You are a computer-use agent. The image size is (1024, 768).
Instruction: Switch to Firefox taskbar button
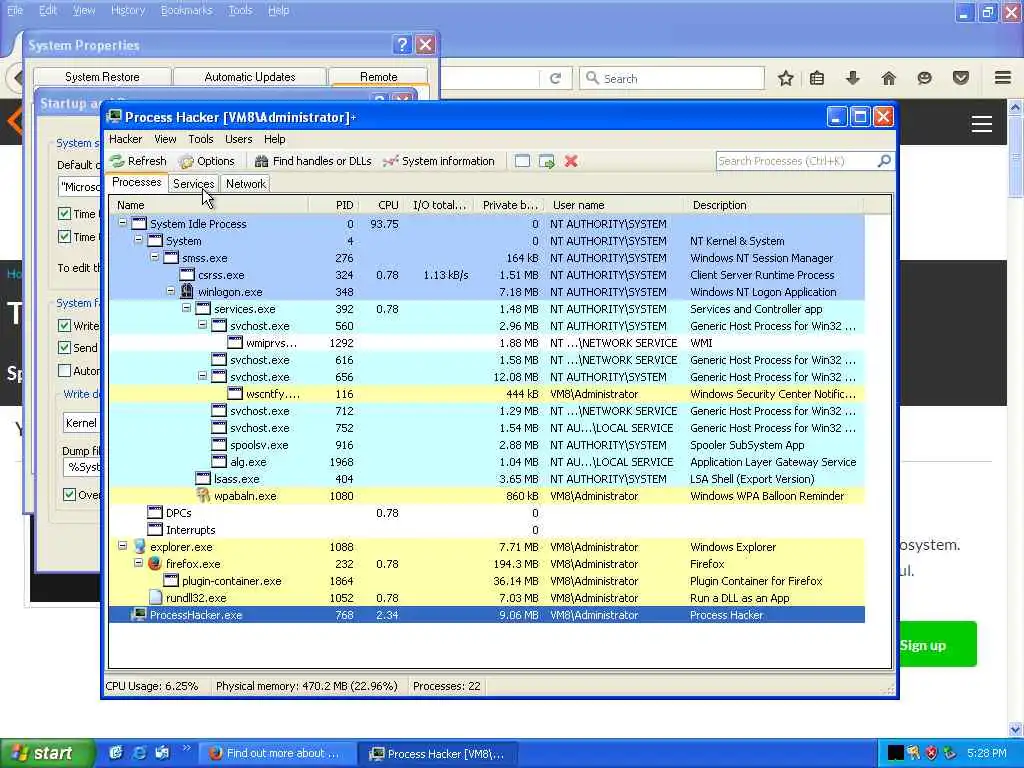(276, 753)
